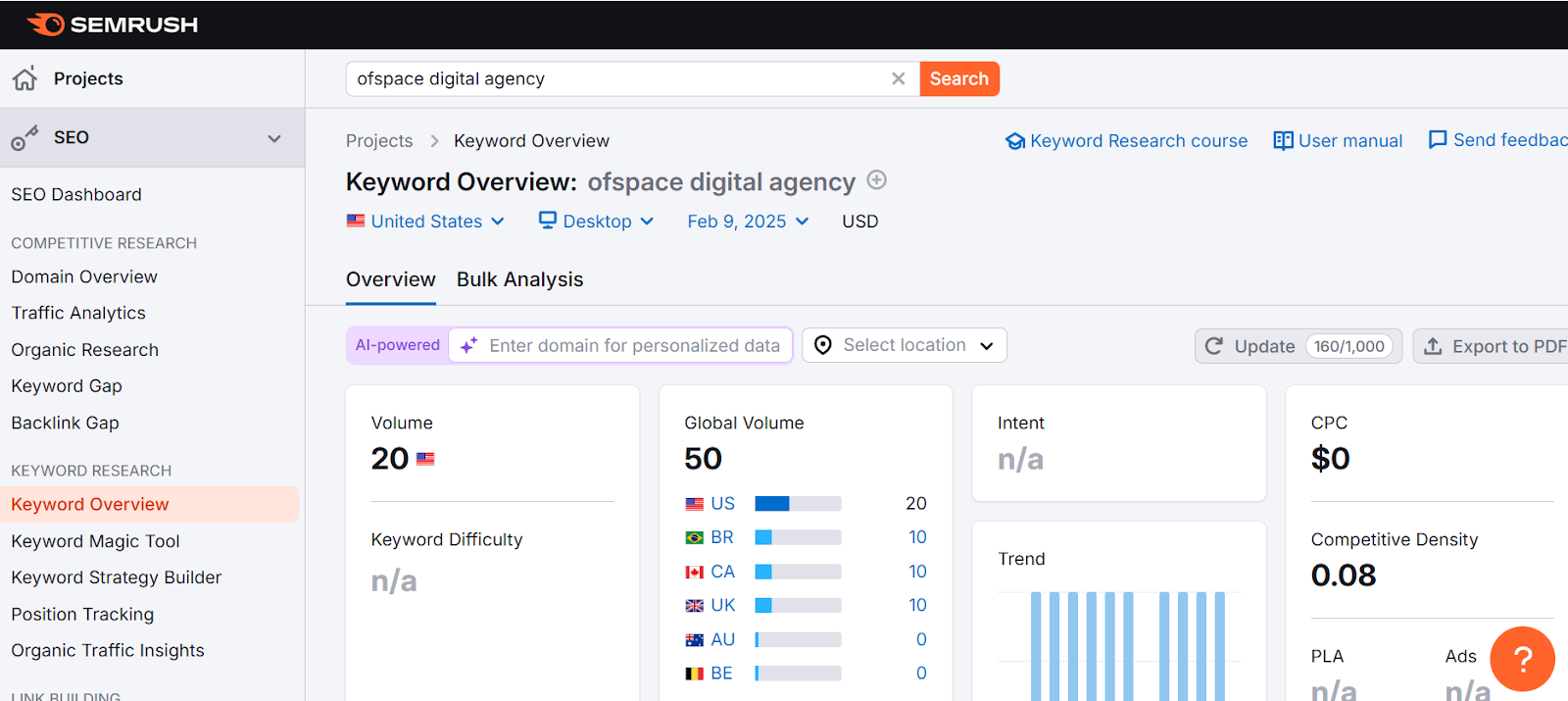The image size is (1568, 701).
Task: Click the Keyword Research course graduation cap icon
Action: pos(1015,141)
